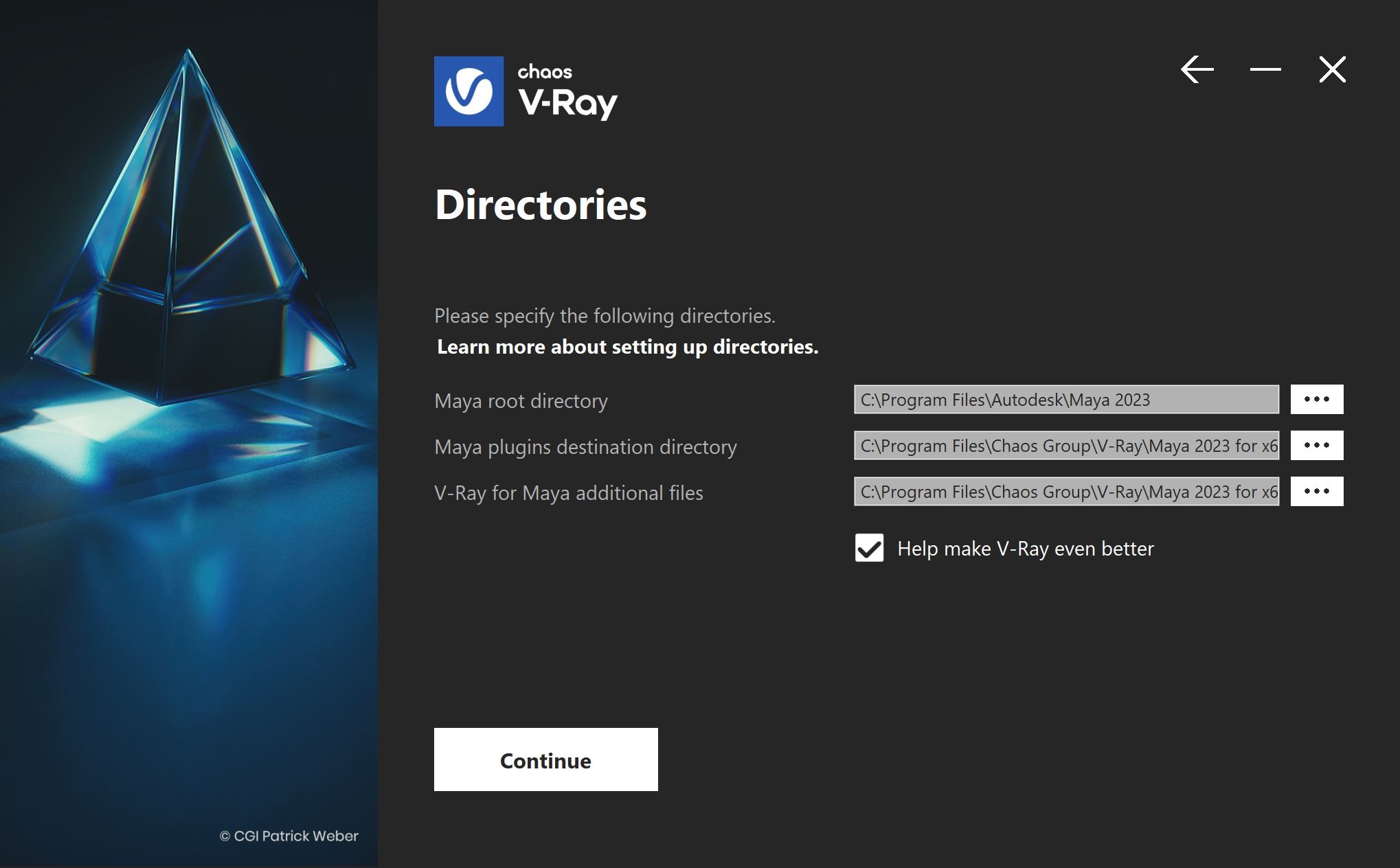Click the 'Maya root directory' label
The height and width of the screenshot is (868, 1400).
(x=521, y=401)
